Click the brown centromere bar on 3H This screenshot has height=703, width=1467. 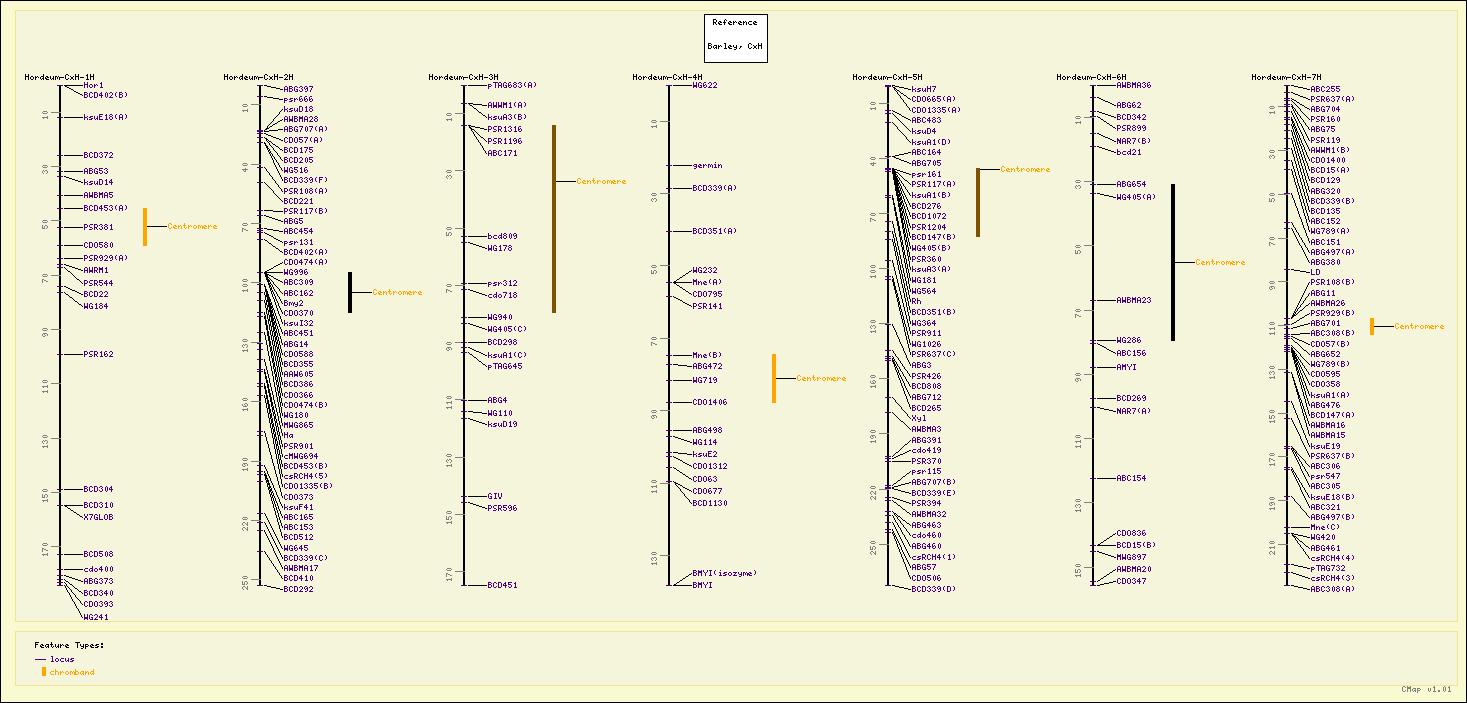(554, 218)
